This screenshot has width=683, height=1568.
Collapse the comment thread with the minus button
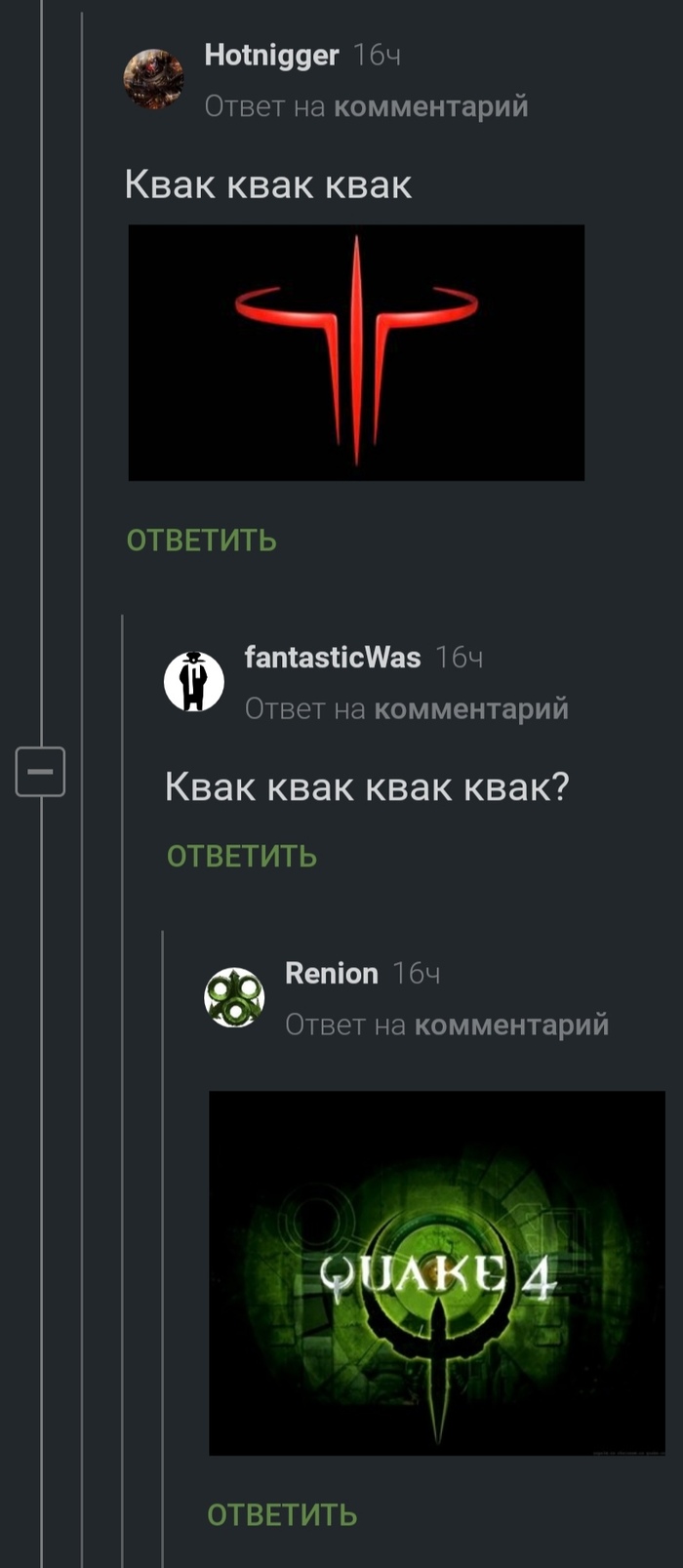(40, 772)
